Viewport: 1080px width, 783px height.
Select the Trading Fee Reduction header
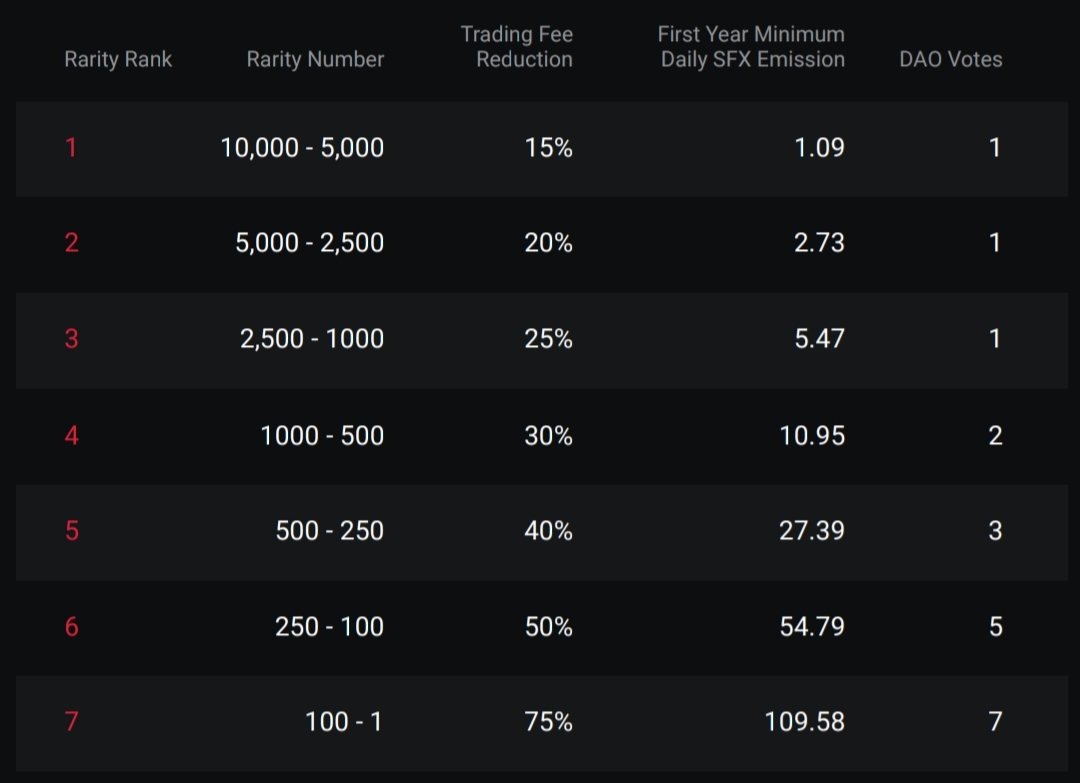[517, 46]
